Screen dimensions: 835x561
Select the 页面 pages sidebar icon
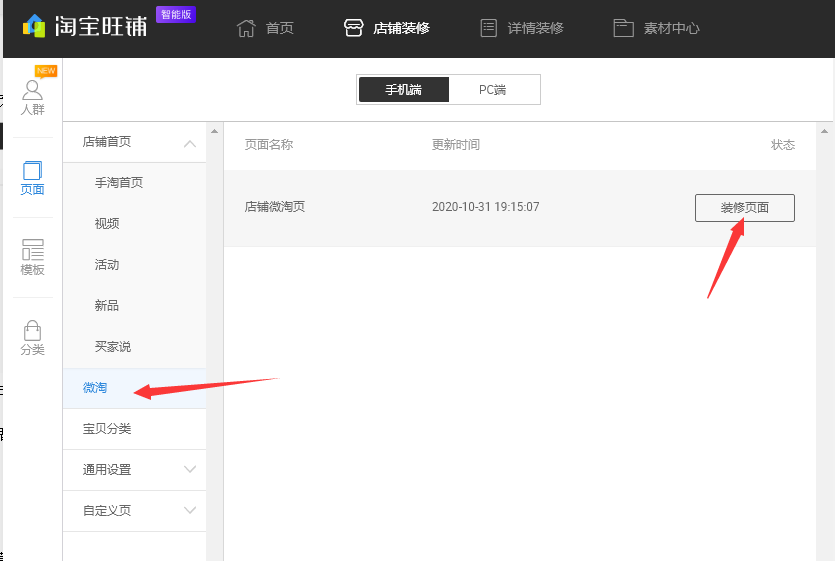(x=33, y=171)
